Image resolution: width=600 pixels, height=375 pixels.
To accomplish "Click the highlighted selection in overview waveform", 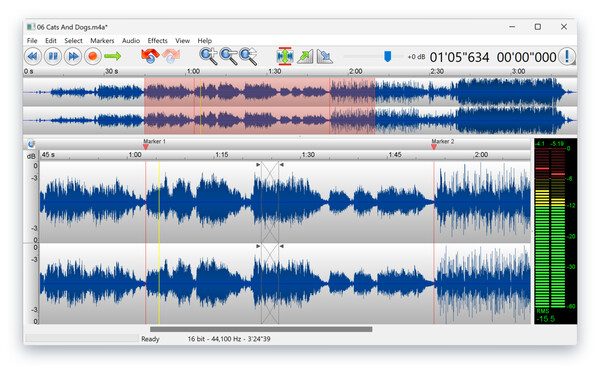I will pyautogui.click(x=259, y=106).
